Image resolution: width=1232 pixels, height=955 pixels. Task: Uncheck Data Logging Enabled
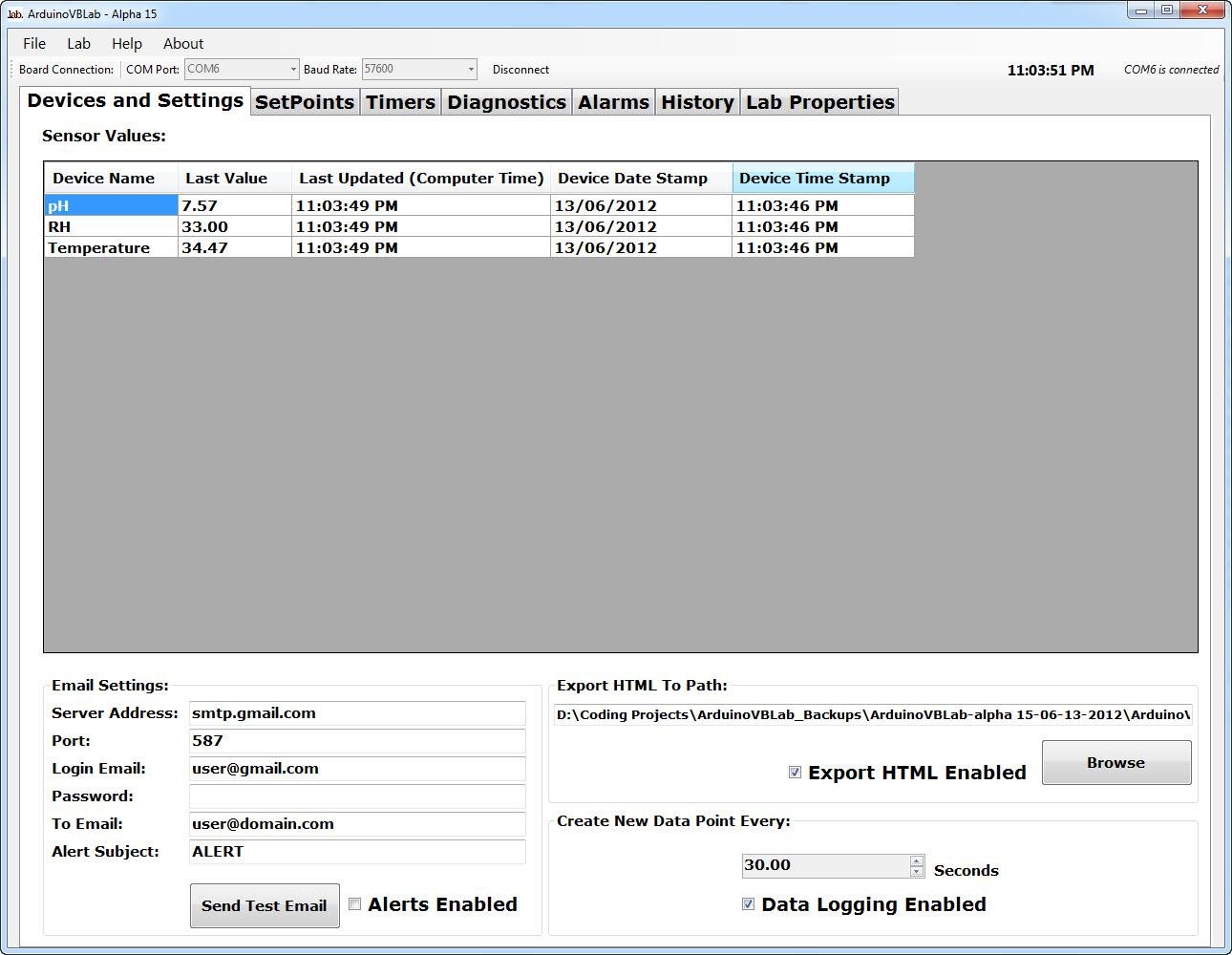pos(748,903)
